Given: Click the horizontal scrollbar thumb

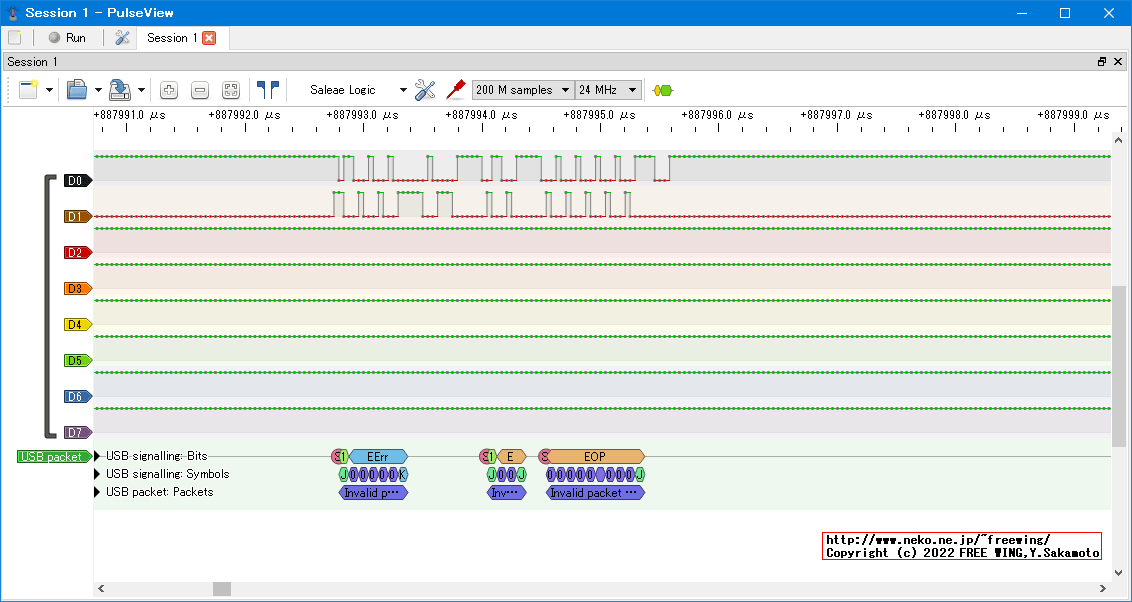Looking at the screenshot, I should [222, 589].
